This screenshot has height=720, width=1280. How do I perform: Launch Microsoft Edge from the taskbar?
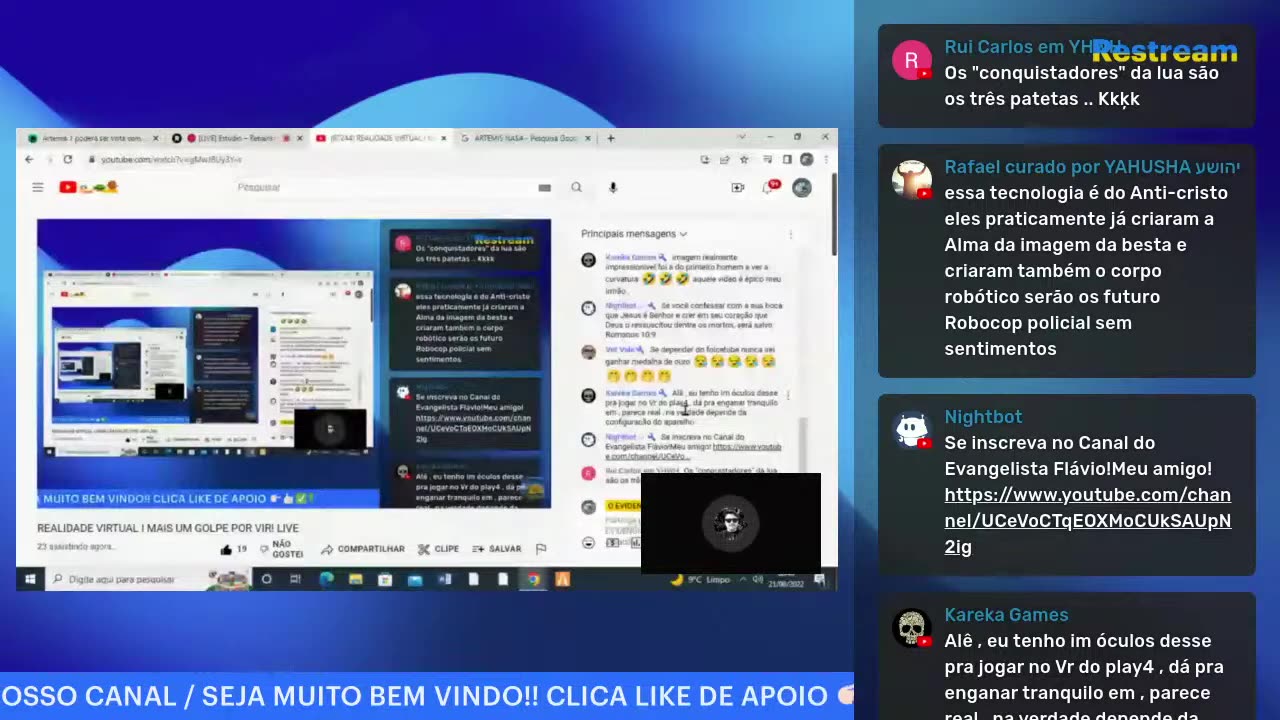(x=326, y=579)
